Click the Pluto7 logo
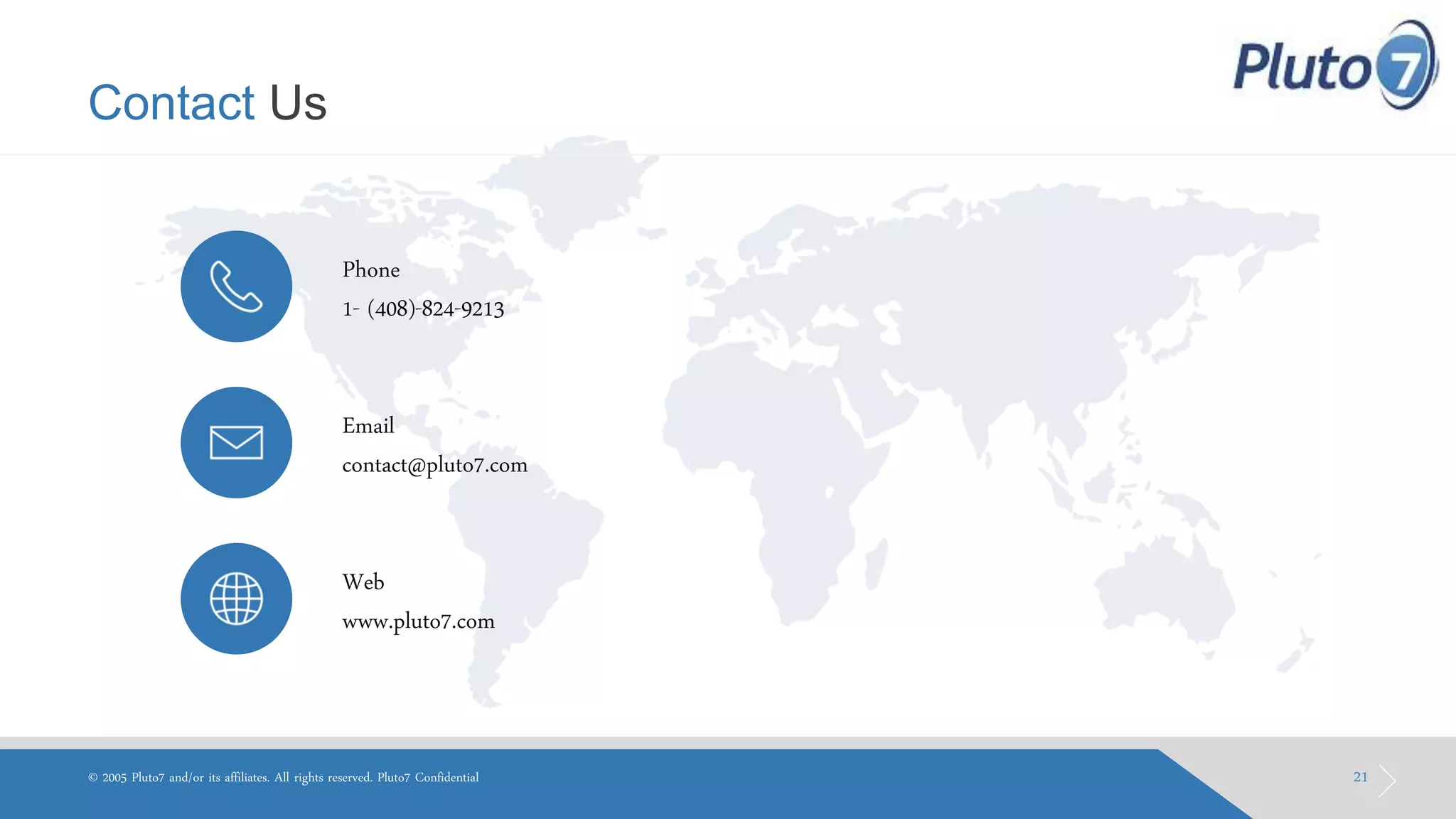1456x819 pixels. [x=1334, y=65]
